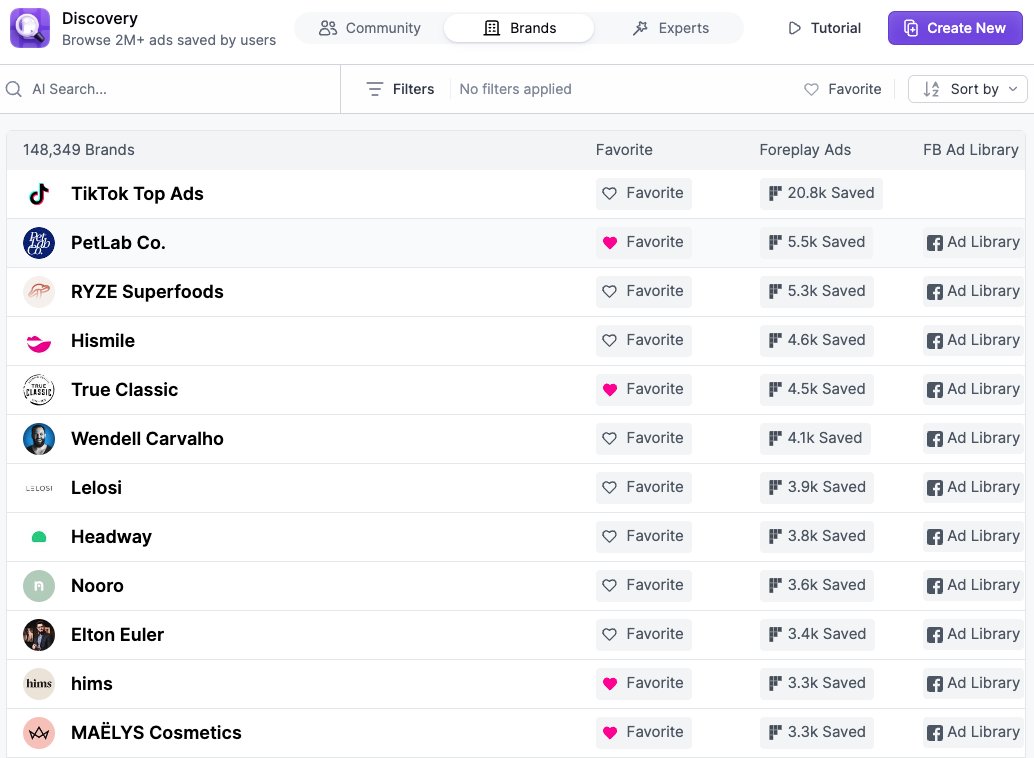Favorite the Elton Euler brand
1034x758 pixels.
pos(644,634)
